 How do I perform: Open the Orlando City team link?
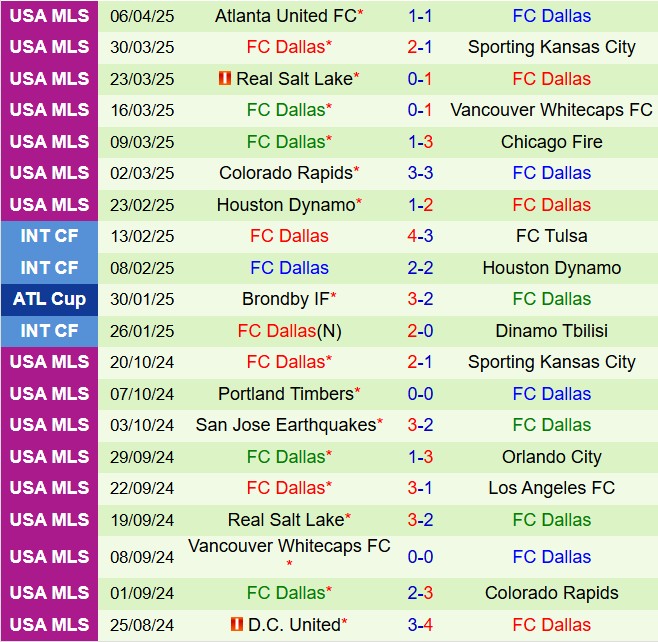(x=551, y=457)
